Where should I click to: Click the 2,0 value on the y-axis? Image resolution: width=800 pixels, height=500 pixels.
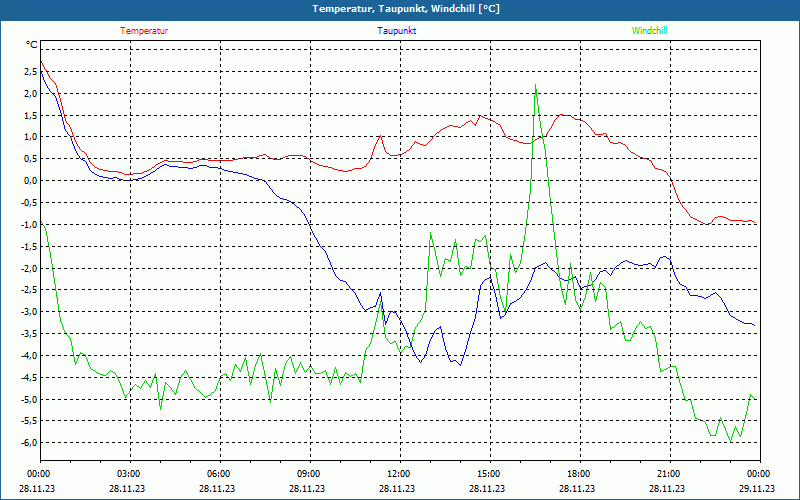pos(31,93)
